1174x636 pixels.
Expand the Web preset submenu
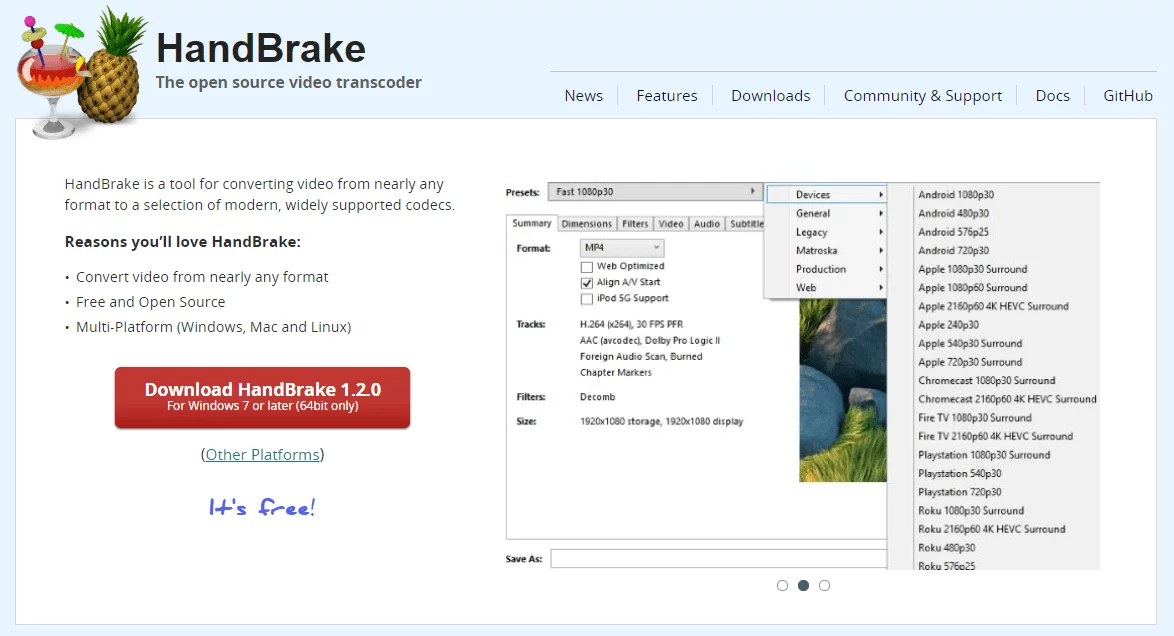pos(825,287)
